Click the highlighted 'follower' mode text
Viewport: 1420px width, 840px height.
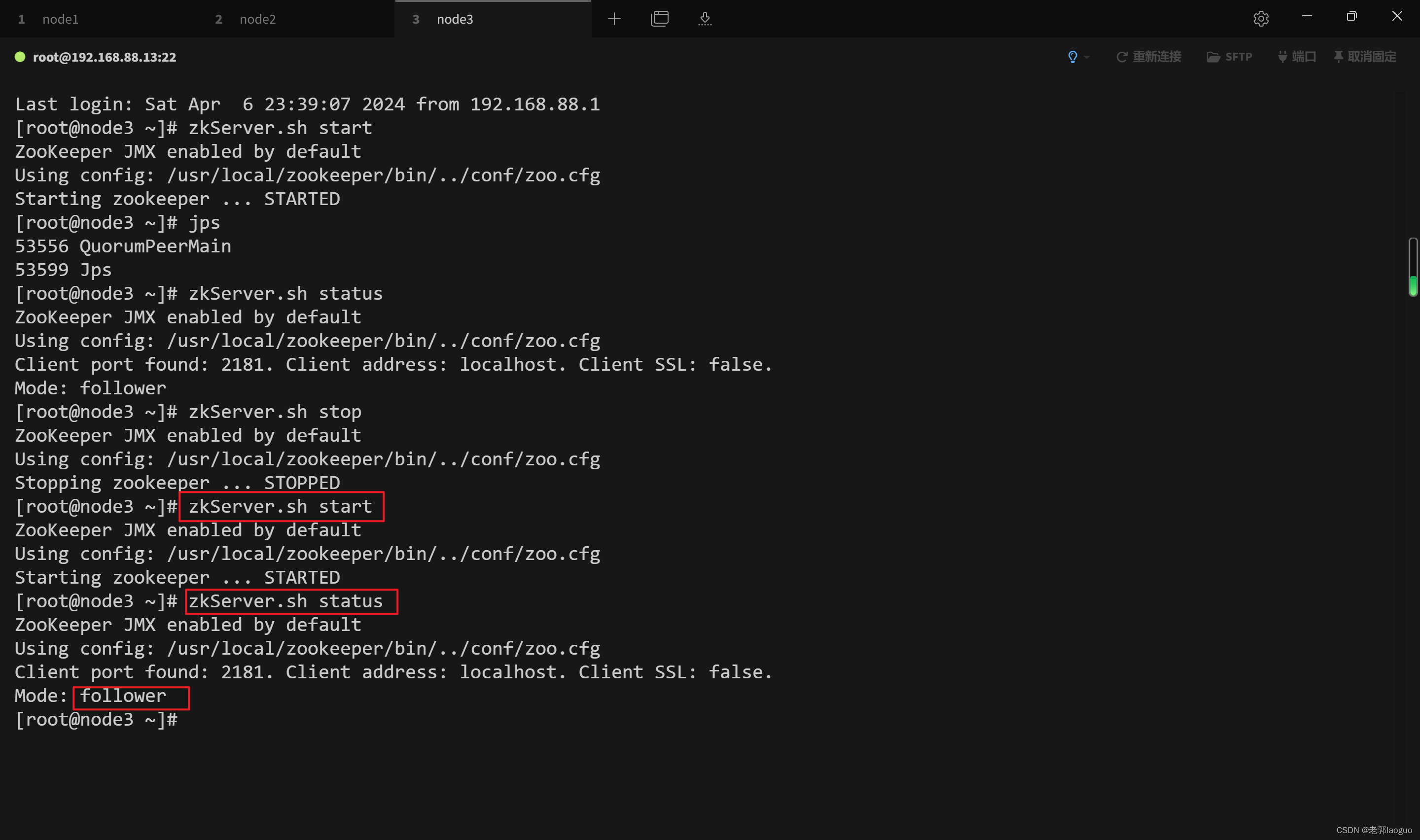(x=123, y=696)
